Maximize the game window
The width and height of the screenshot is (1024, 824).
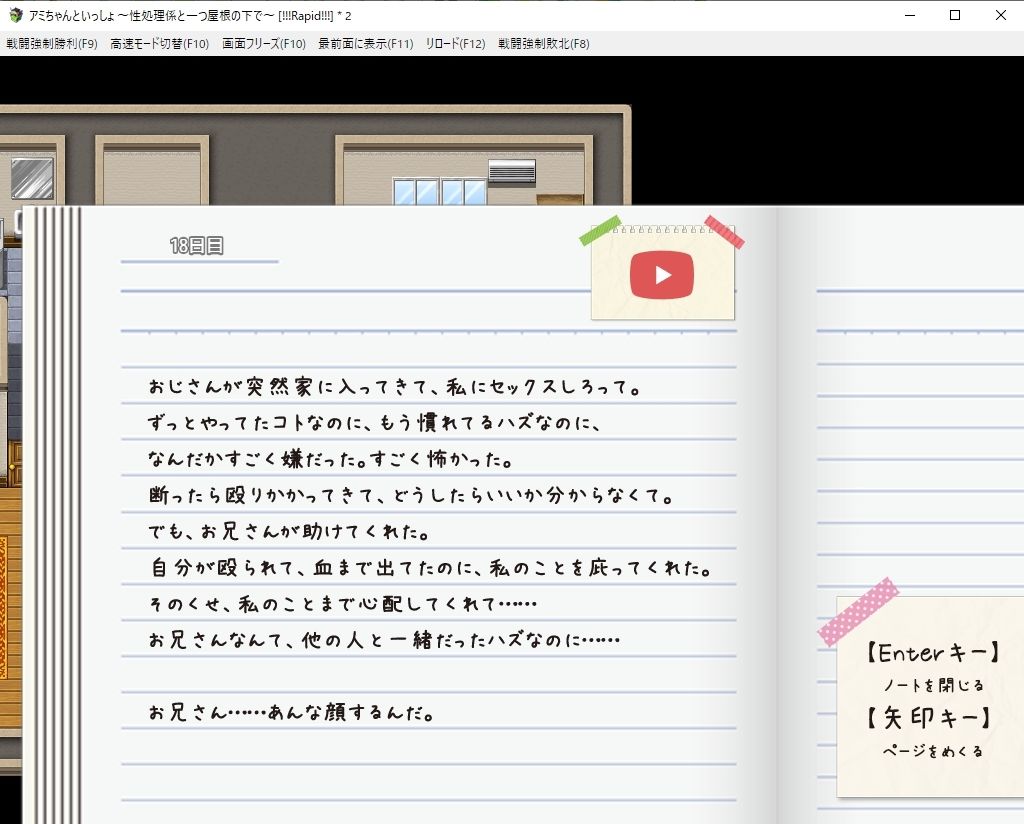[x=955, y=15]
